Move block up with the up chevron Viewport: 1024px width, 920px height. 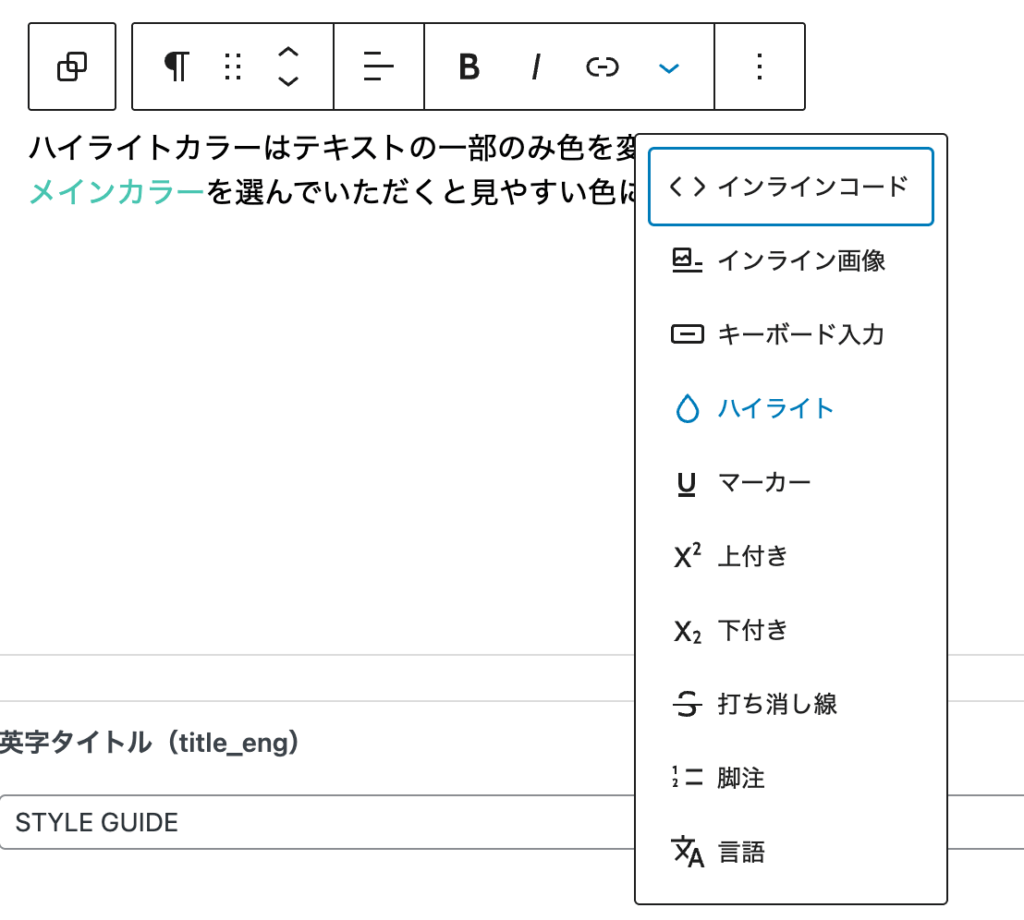[288, 52]
